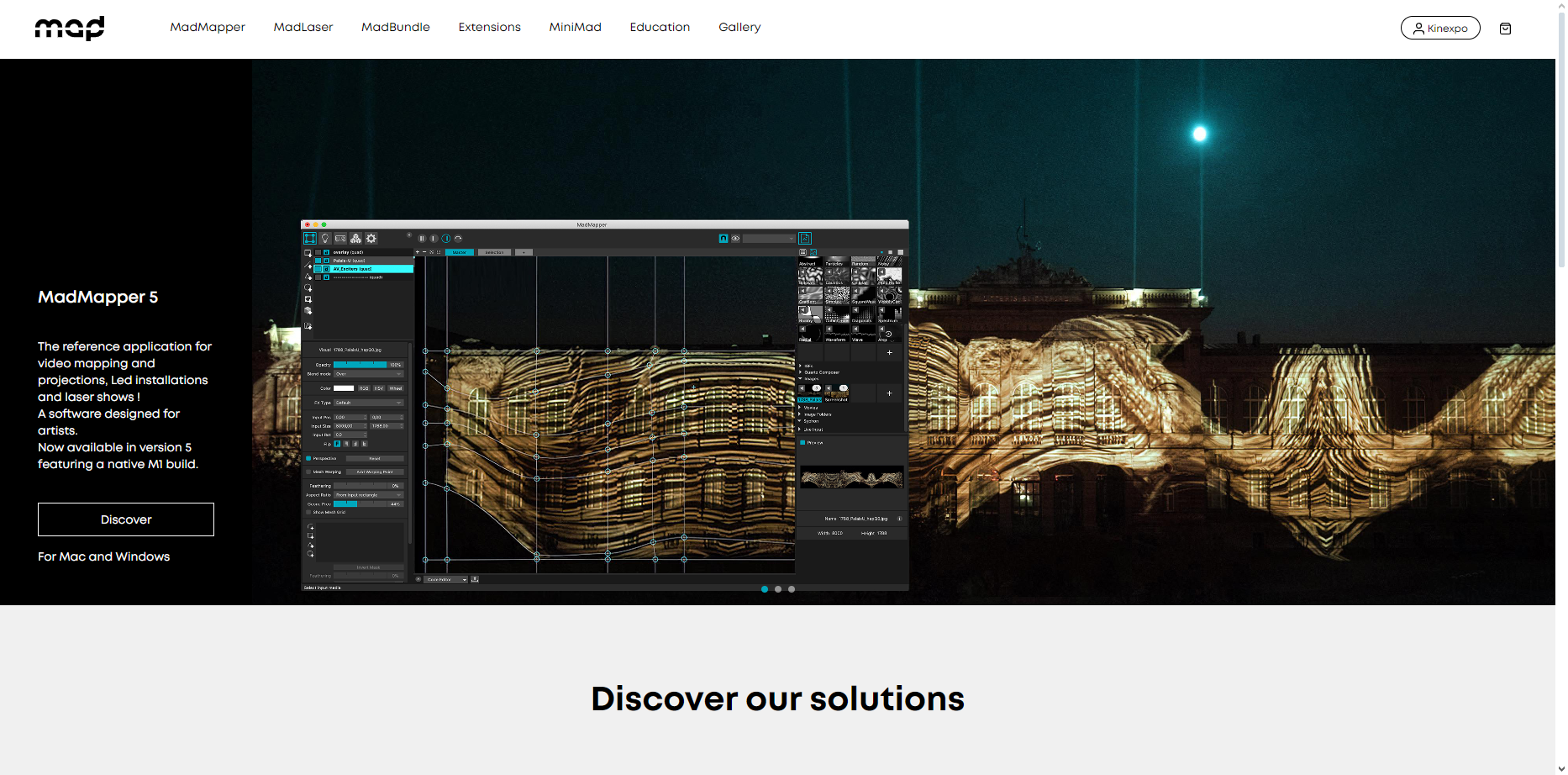Switch to the third carousel slide dot
Image resolution: width=1568 pixels, height=775 pixels.
(792, 589)
